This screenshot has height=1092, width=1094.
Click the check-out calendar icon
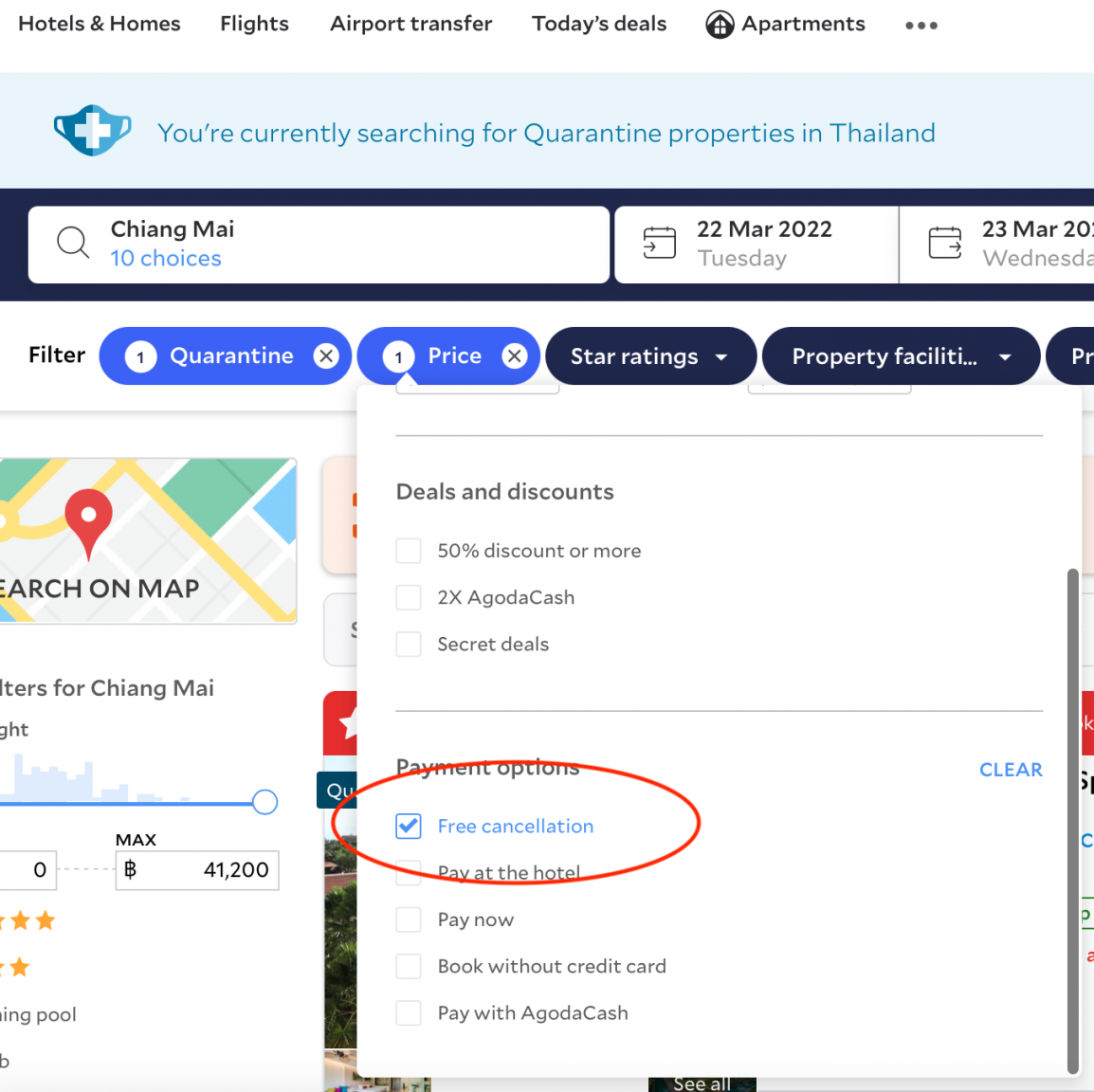click(945, 243)
